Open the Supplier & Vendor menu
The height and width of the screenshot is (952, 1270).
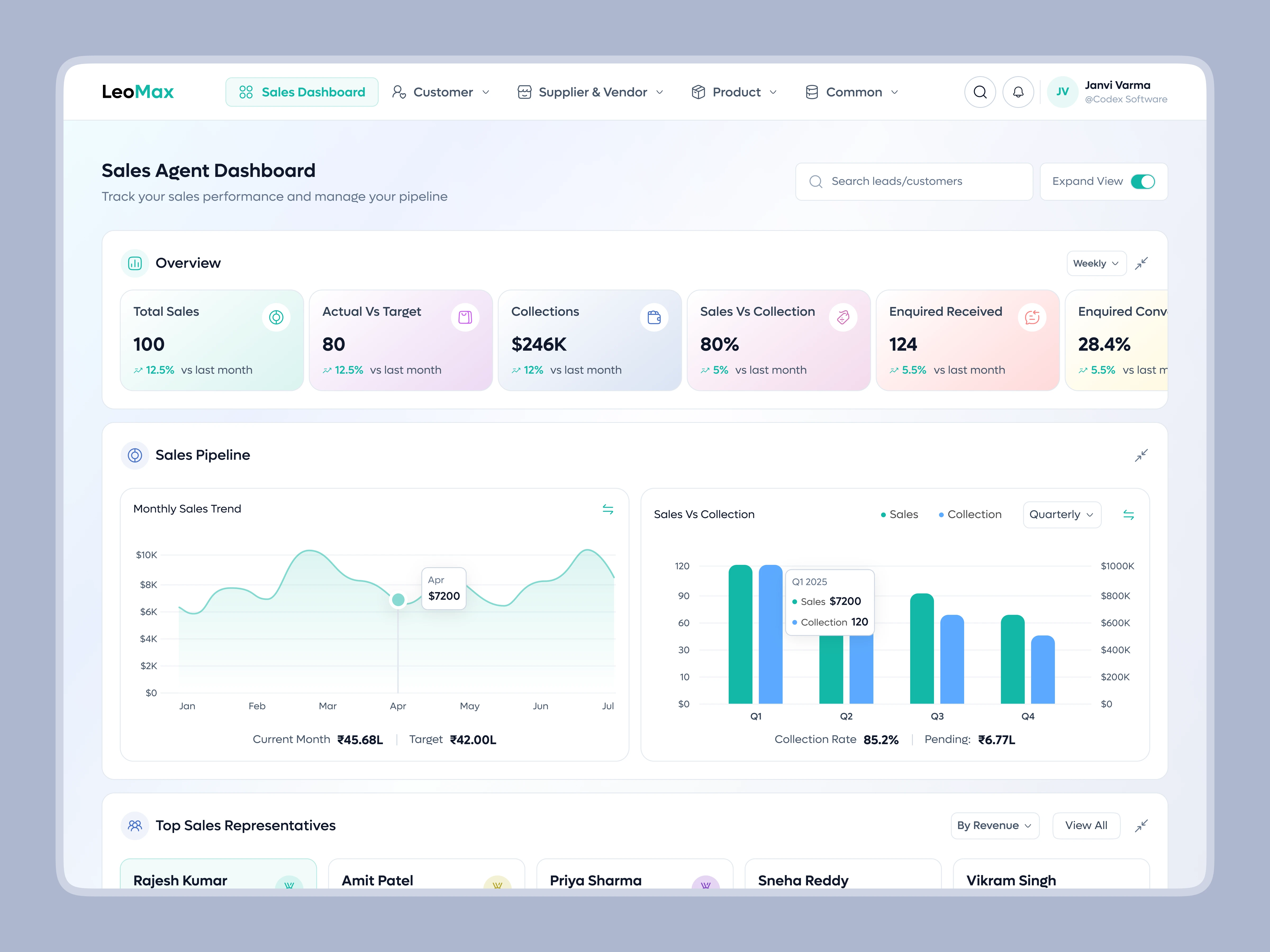(591, 92)
